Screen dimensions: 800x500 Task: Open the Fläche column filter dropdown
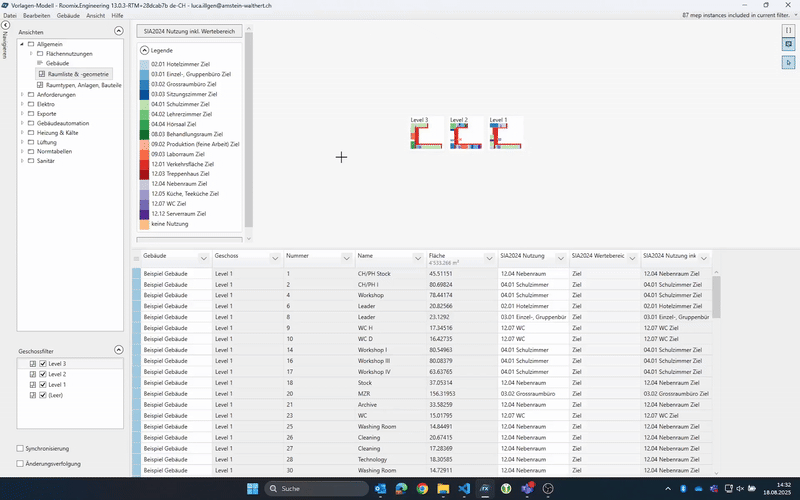click(x=489, y=259)
